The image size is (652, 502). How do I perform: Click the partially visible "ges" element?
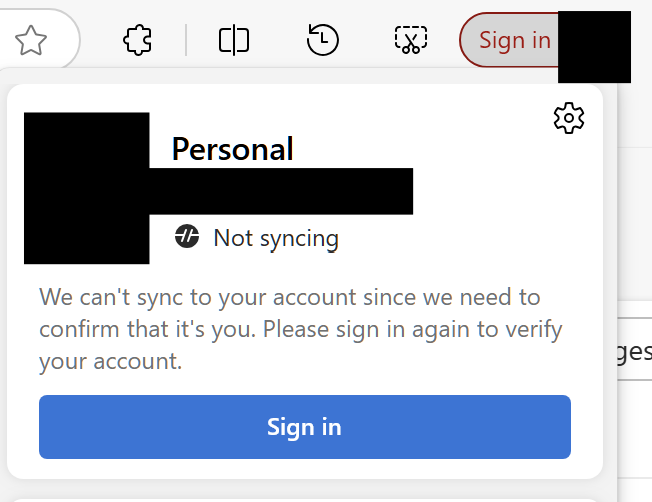(x=634, y=351)
